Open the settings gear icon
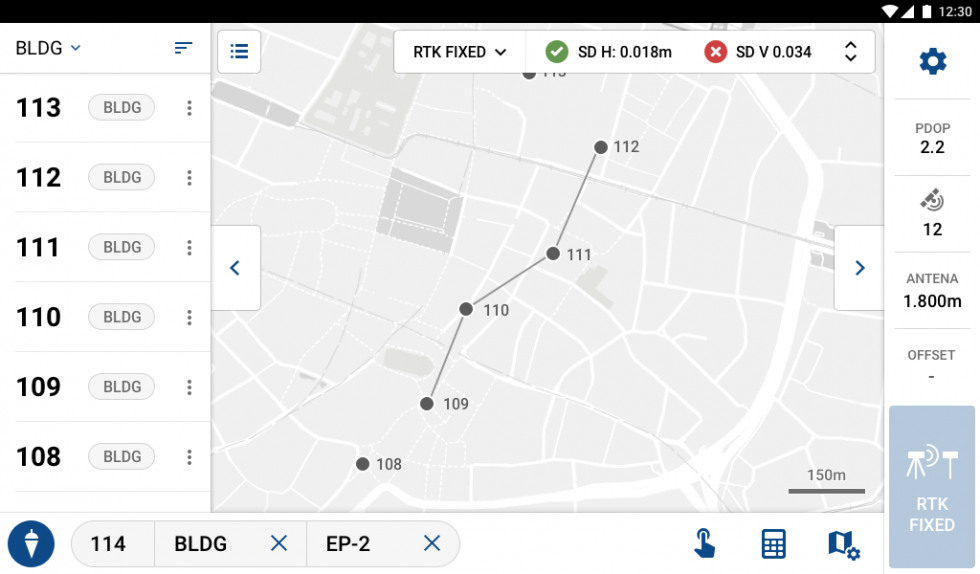Image resolution: width=980 pixels, height=574 pixels. pyautogui.click(x=932, y=62)
